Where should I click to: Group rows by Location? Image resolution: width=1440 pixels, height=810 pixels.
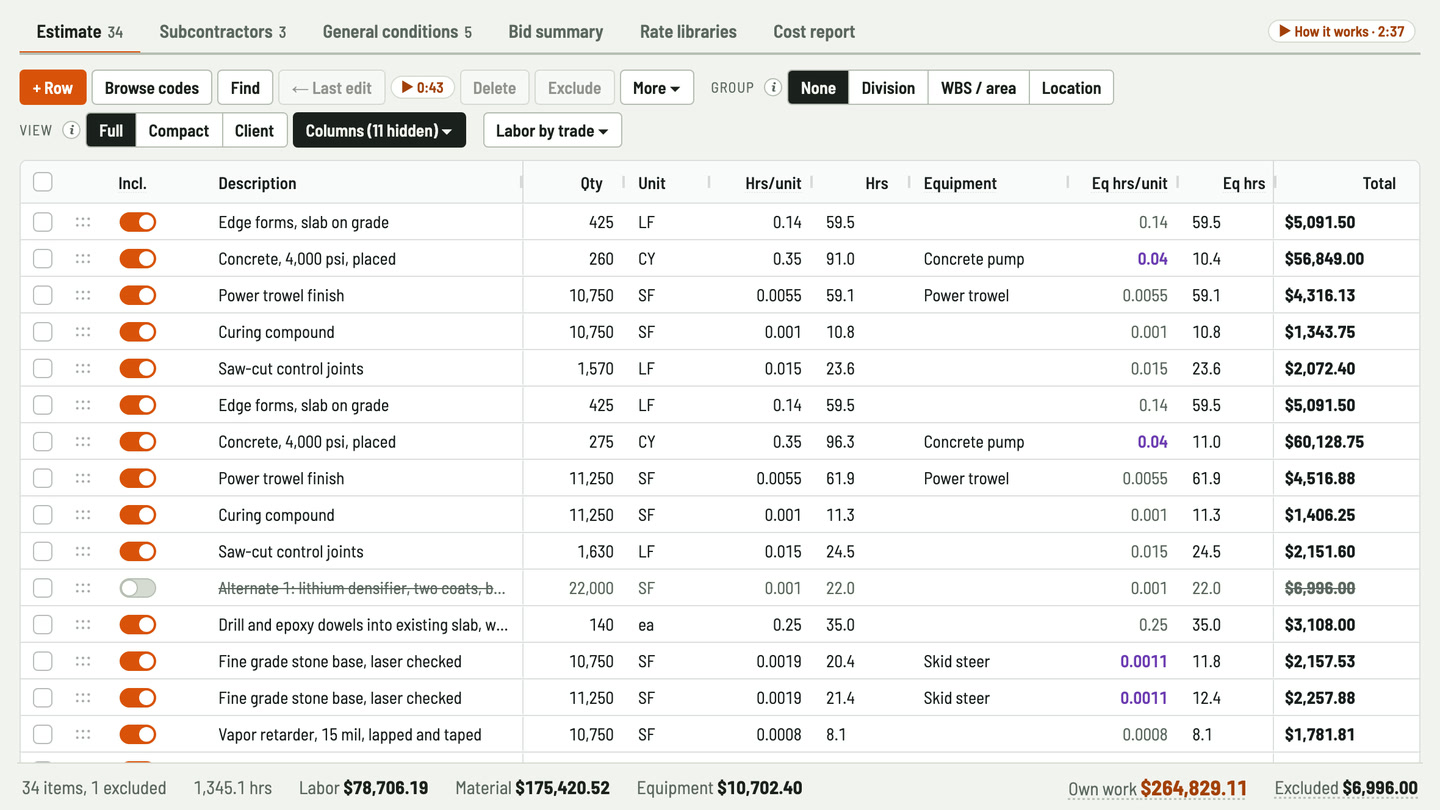coord(1071,88)
